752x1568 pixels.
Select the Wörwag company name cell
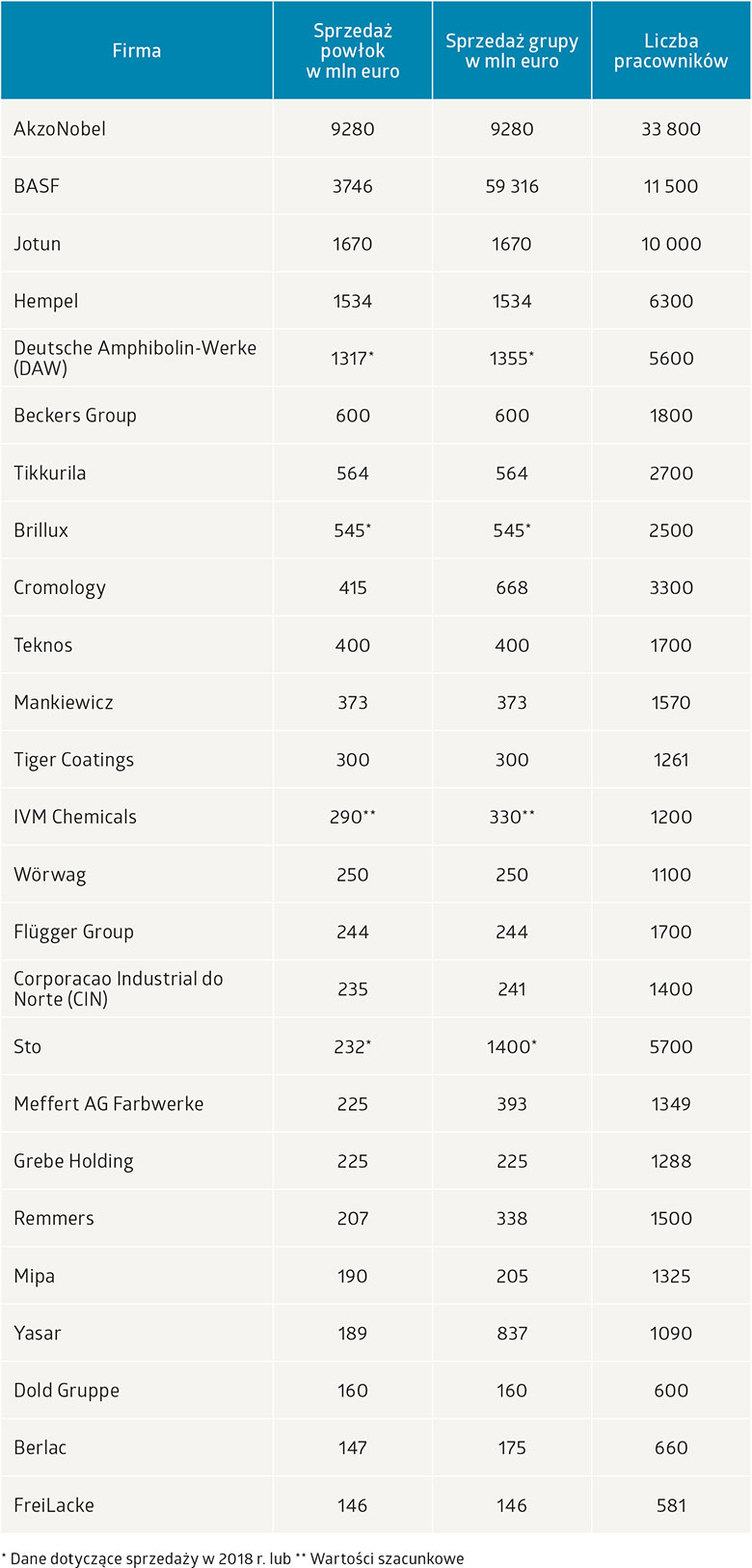pyautogui.click(x=50, y=875)
